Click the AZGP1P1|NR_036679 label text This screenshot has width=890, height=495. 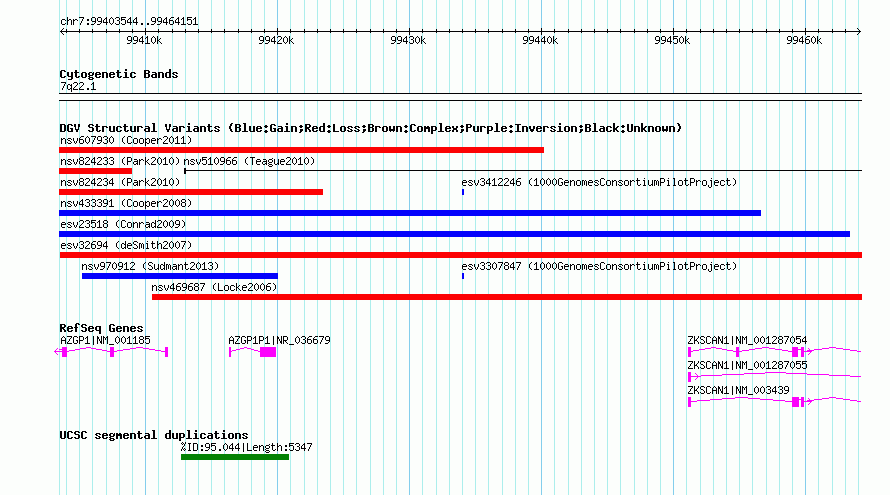(279, 341)
